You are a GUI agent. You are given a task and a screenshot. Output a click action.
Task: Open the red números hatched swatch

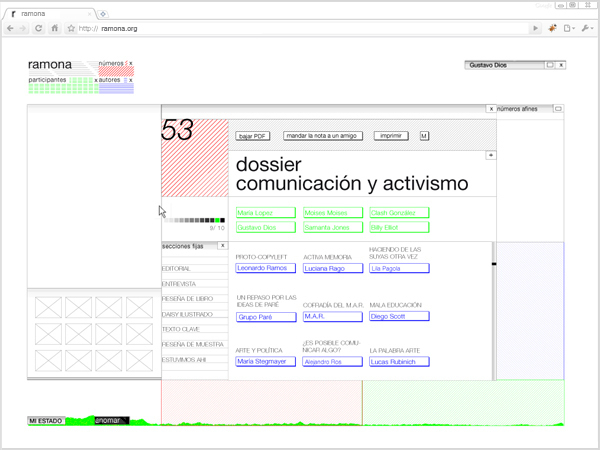point(116,72)
